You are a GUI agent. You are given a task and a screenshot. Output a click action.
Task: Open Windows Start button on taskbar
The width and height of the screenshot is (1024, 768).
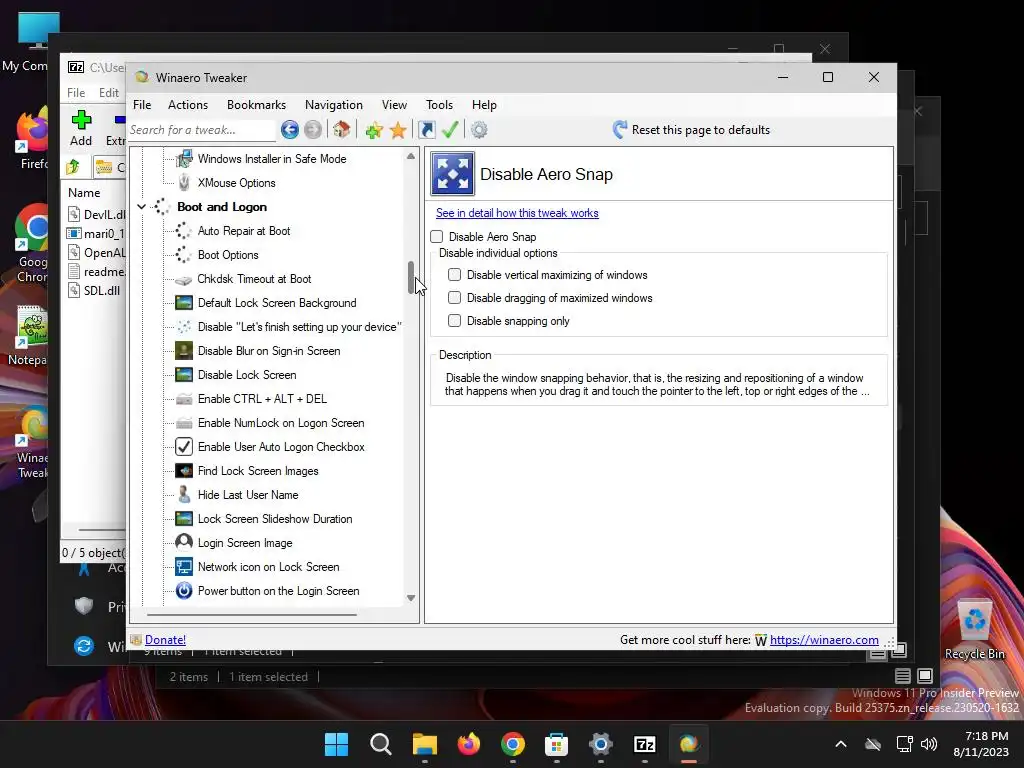click(336, 744)
